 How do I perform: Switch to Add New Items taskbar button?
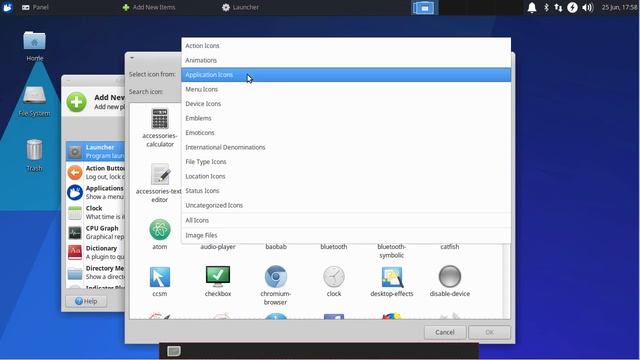point(149,7)
